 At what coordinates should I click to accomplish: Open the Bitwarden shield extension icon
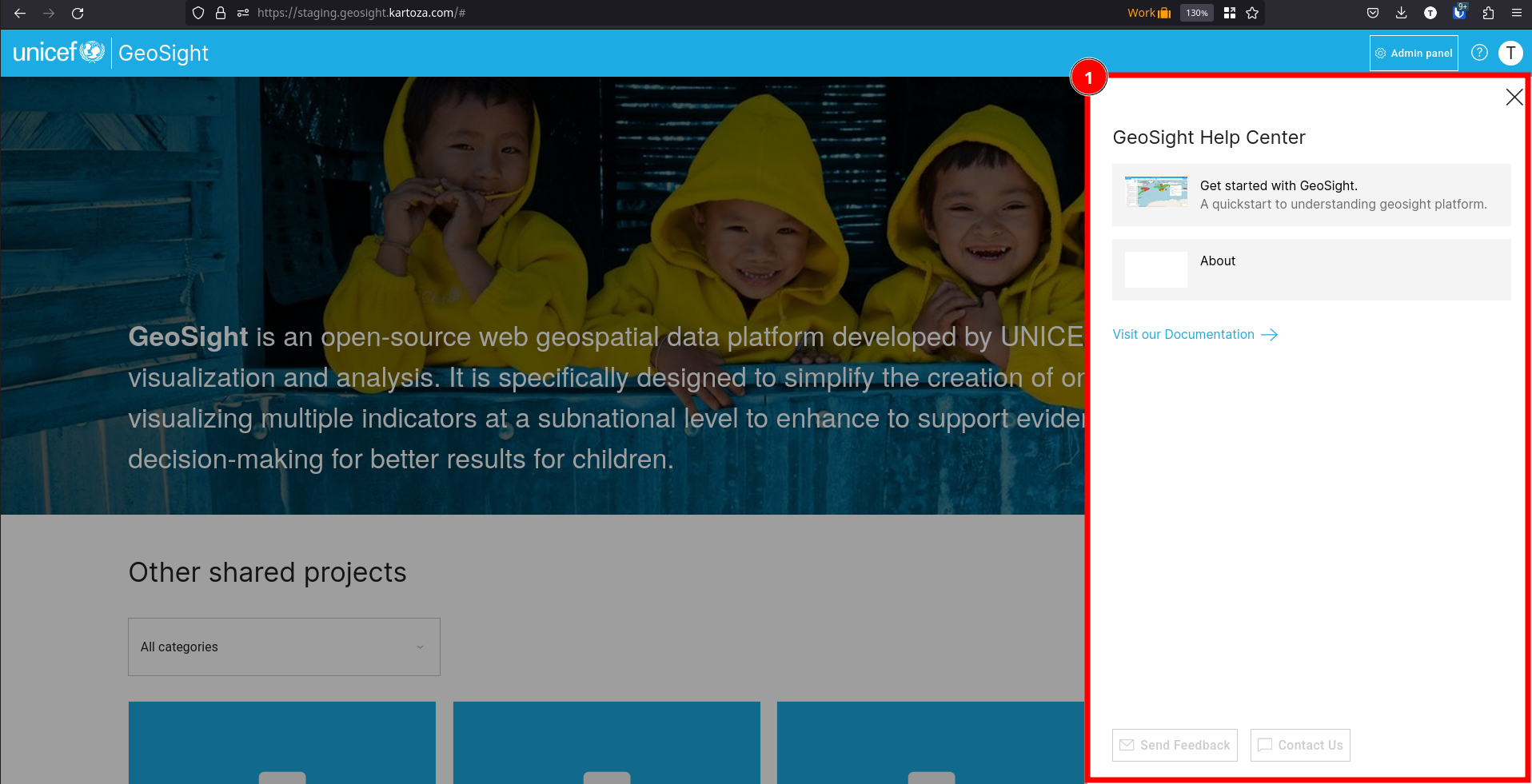(1459, 12)
